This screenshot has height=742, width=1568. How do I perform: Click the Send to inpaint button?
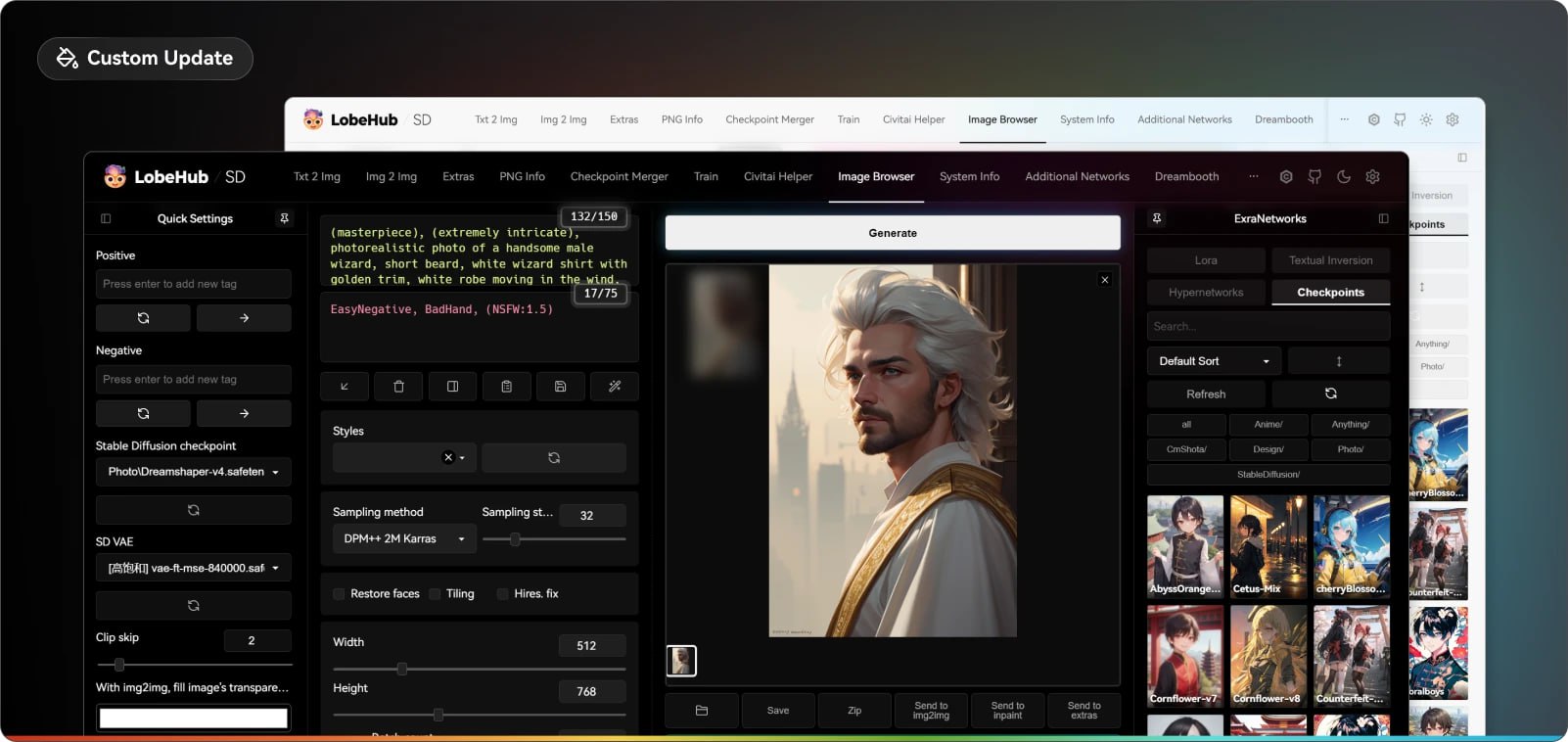point(1007,711)
